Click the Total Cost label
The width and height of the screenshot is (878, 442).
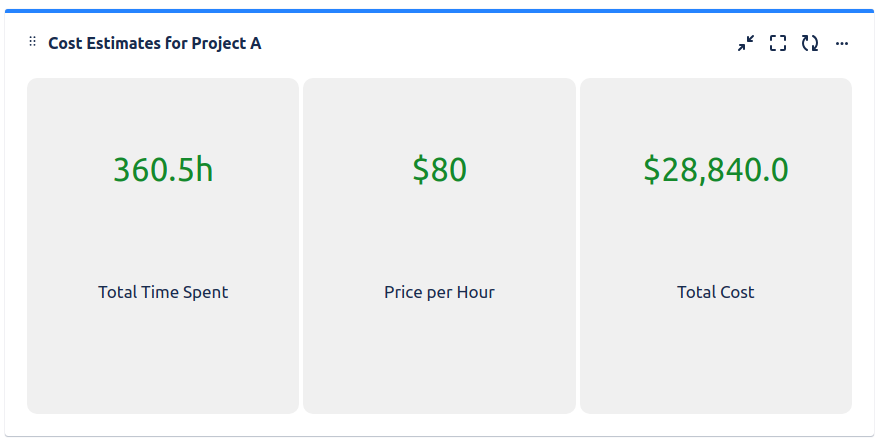click(716, 292)
